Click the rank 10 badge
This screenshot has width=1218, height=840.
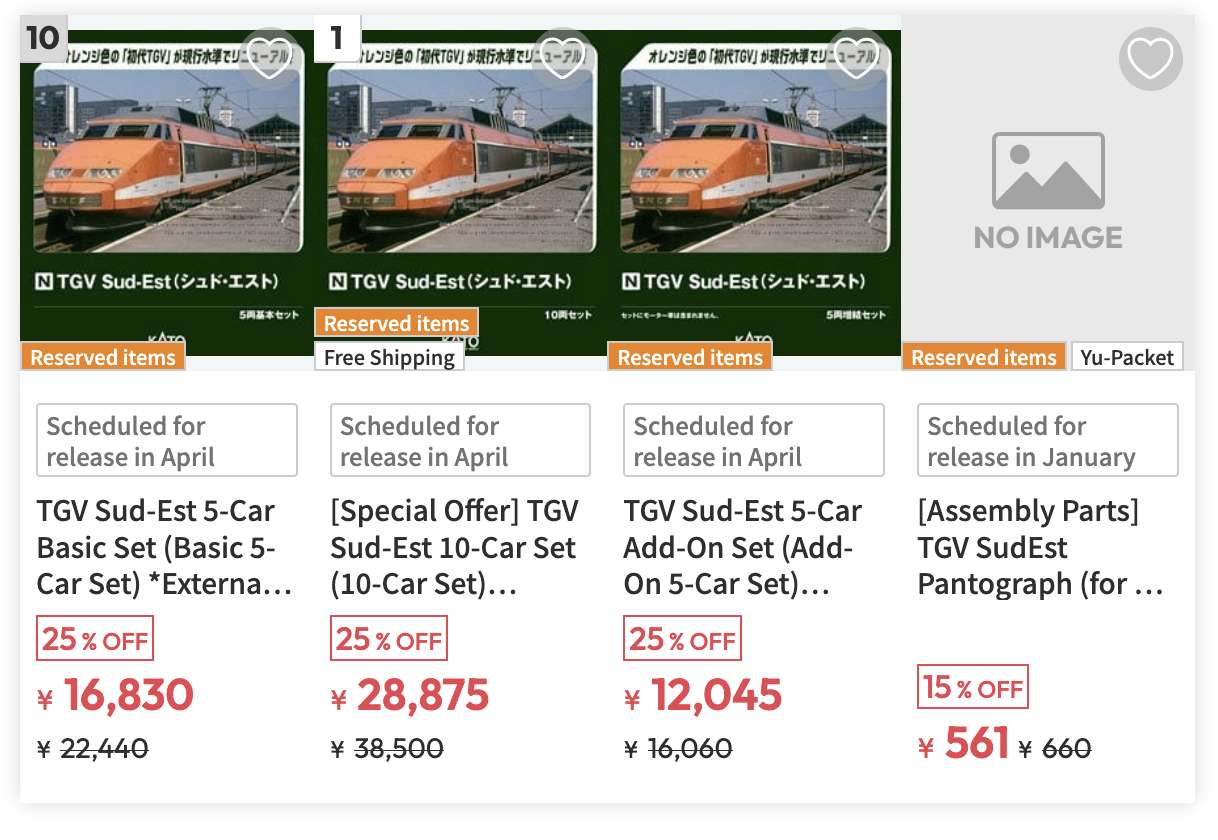(43, 38)
